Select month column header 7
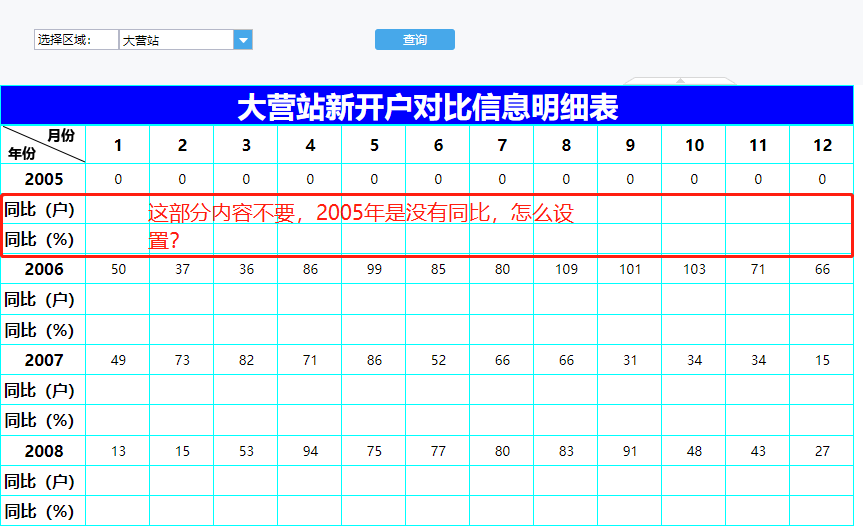Screen dimensions: 863x528 [x=502, y=145]
